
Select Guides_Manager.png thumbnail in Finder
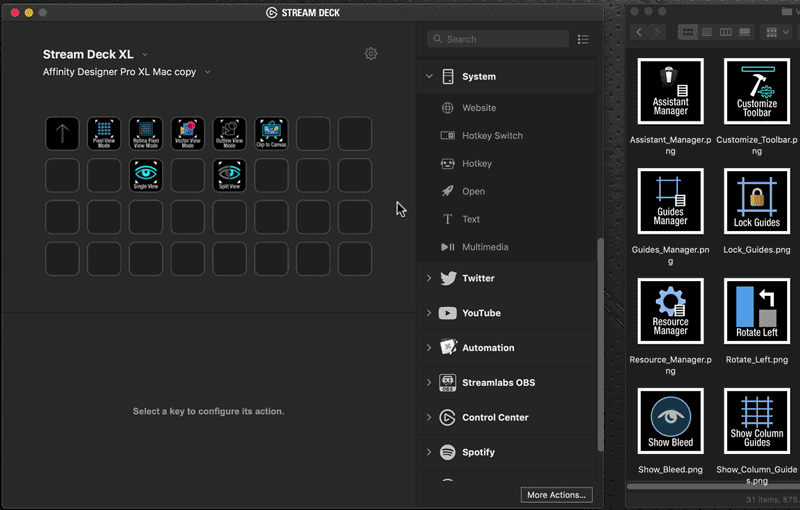tap(670, 201)
